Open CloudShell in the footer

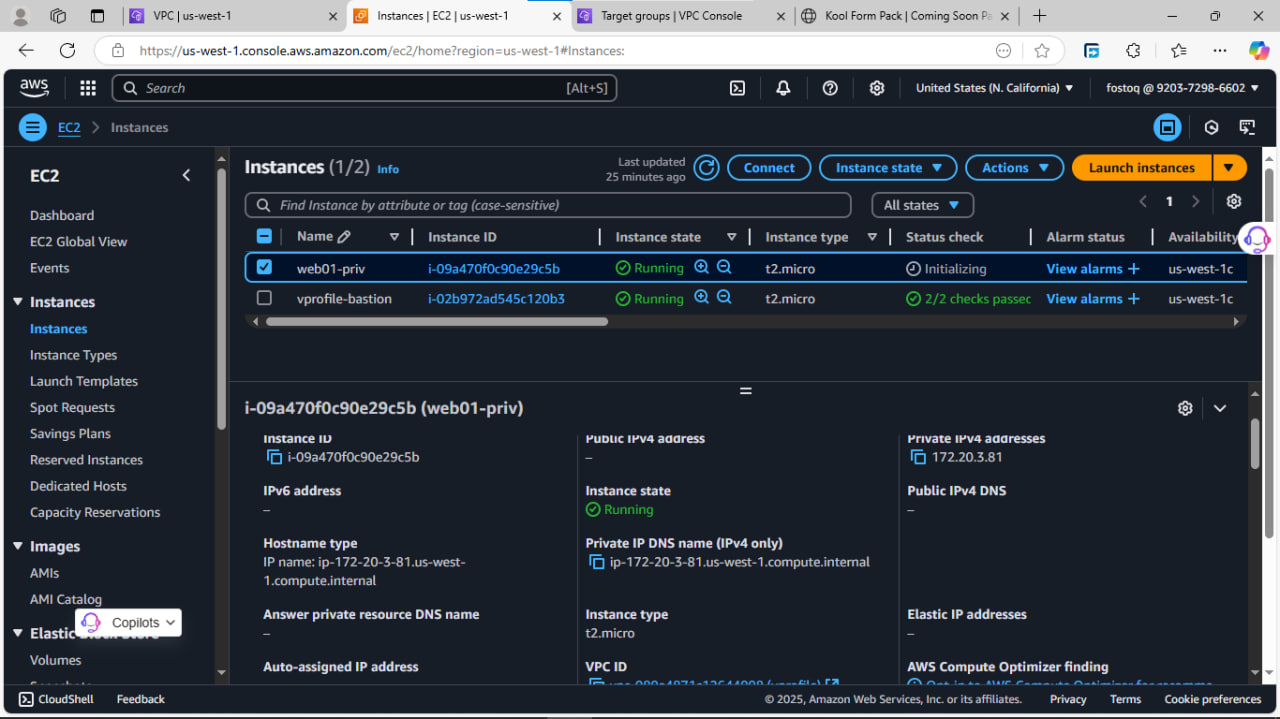pos(56,699)
